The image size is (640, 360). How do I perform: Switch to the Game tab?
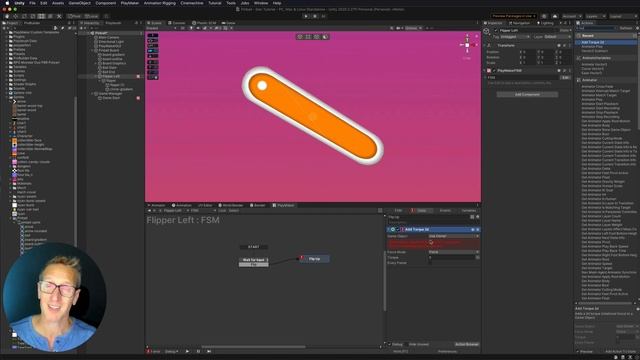pyautogui.click(x=229, y=23)
